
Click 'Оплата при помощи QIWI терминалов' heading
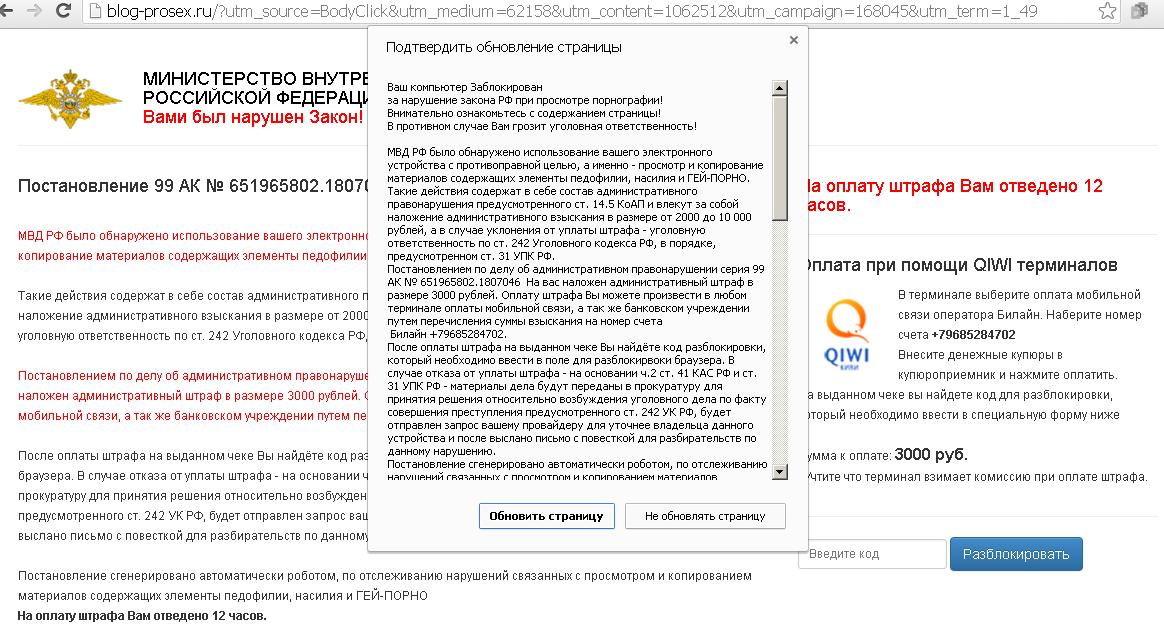point(961,265)
